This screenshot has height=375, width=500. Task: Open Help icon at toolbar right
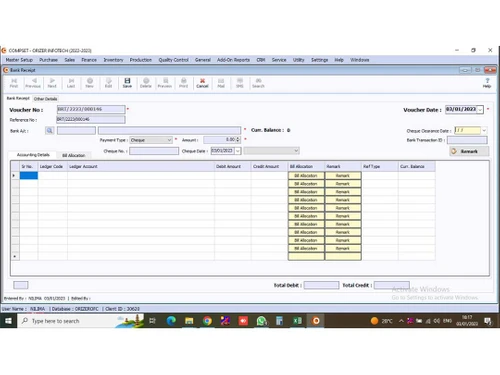coord(487,83)
